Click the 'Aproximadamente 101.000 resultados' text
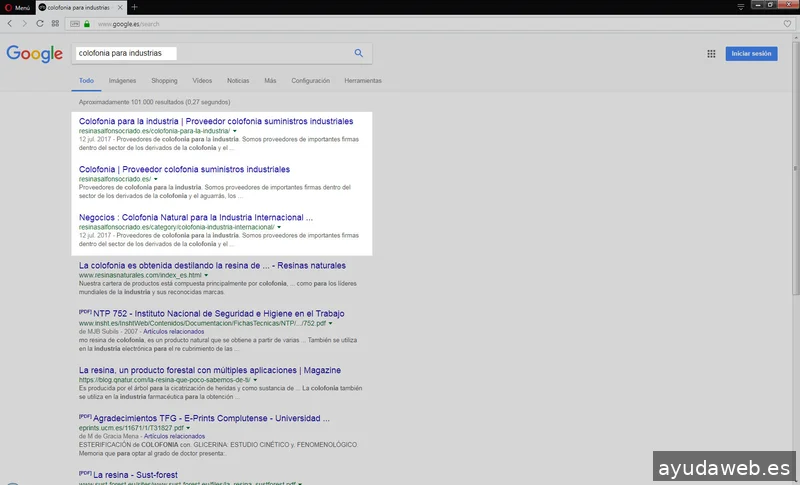 [155, 102]
